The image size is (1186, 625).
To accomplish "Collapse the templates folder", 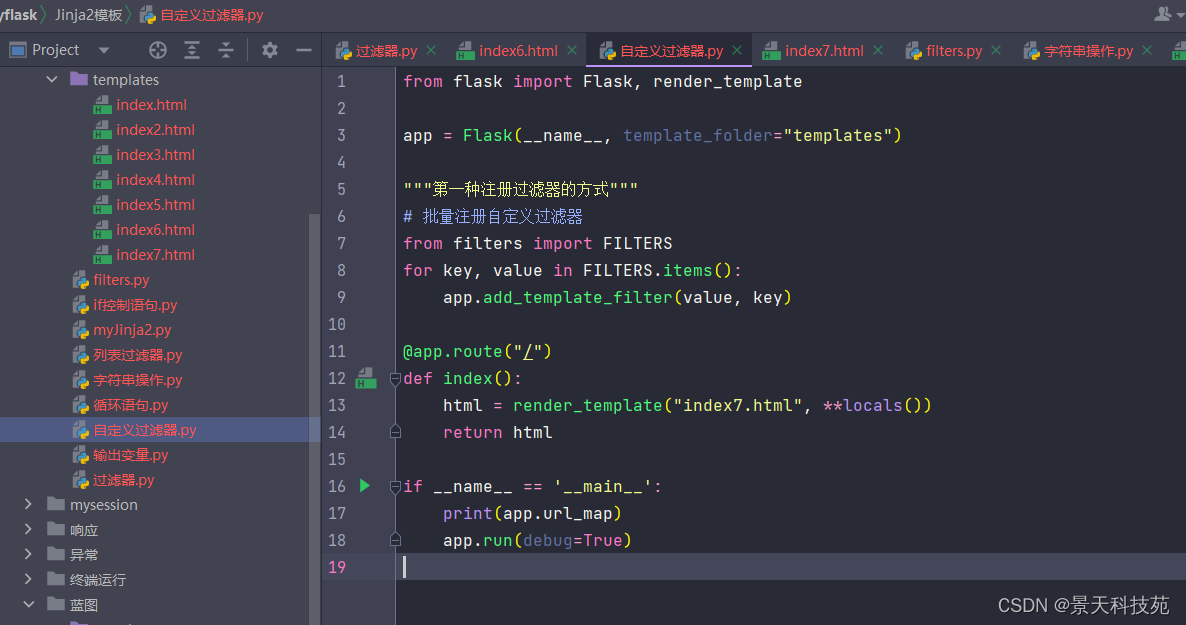I will (51, 79).
